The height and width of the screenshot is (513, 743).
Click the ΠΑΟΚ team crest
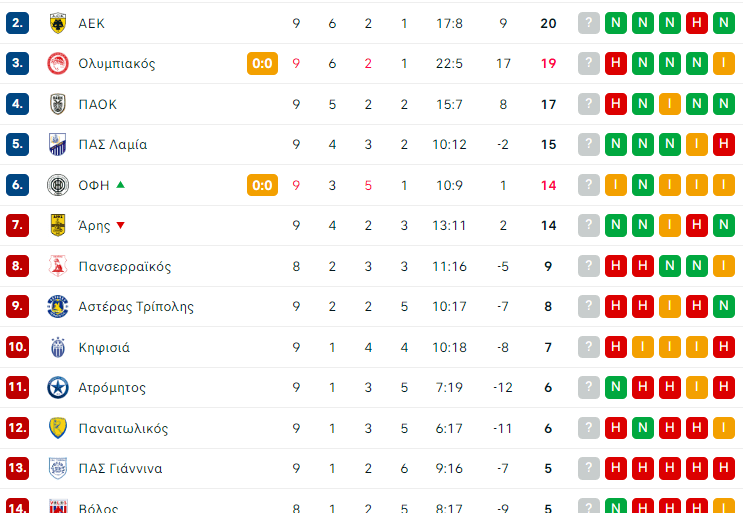pyautogui.click(x=57, y=104)
